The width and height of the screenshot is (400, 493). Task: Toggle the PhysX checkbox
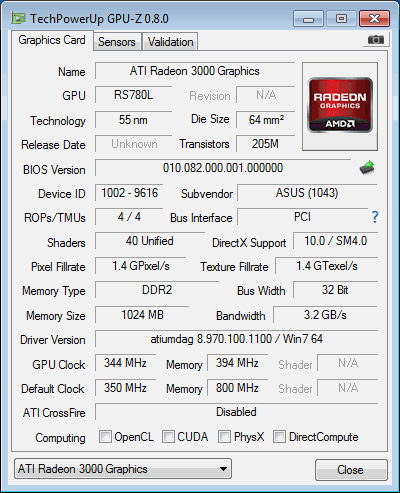pos(224,436)
